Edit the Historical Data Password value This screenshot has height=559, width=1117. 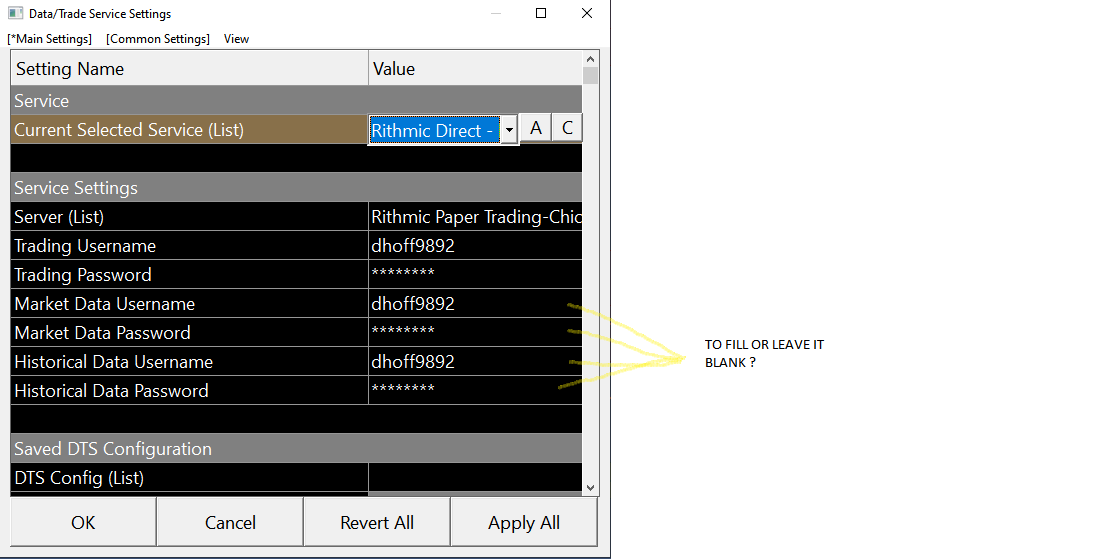tap(475, 391)
